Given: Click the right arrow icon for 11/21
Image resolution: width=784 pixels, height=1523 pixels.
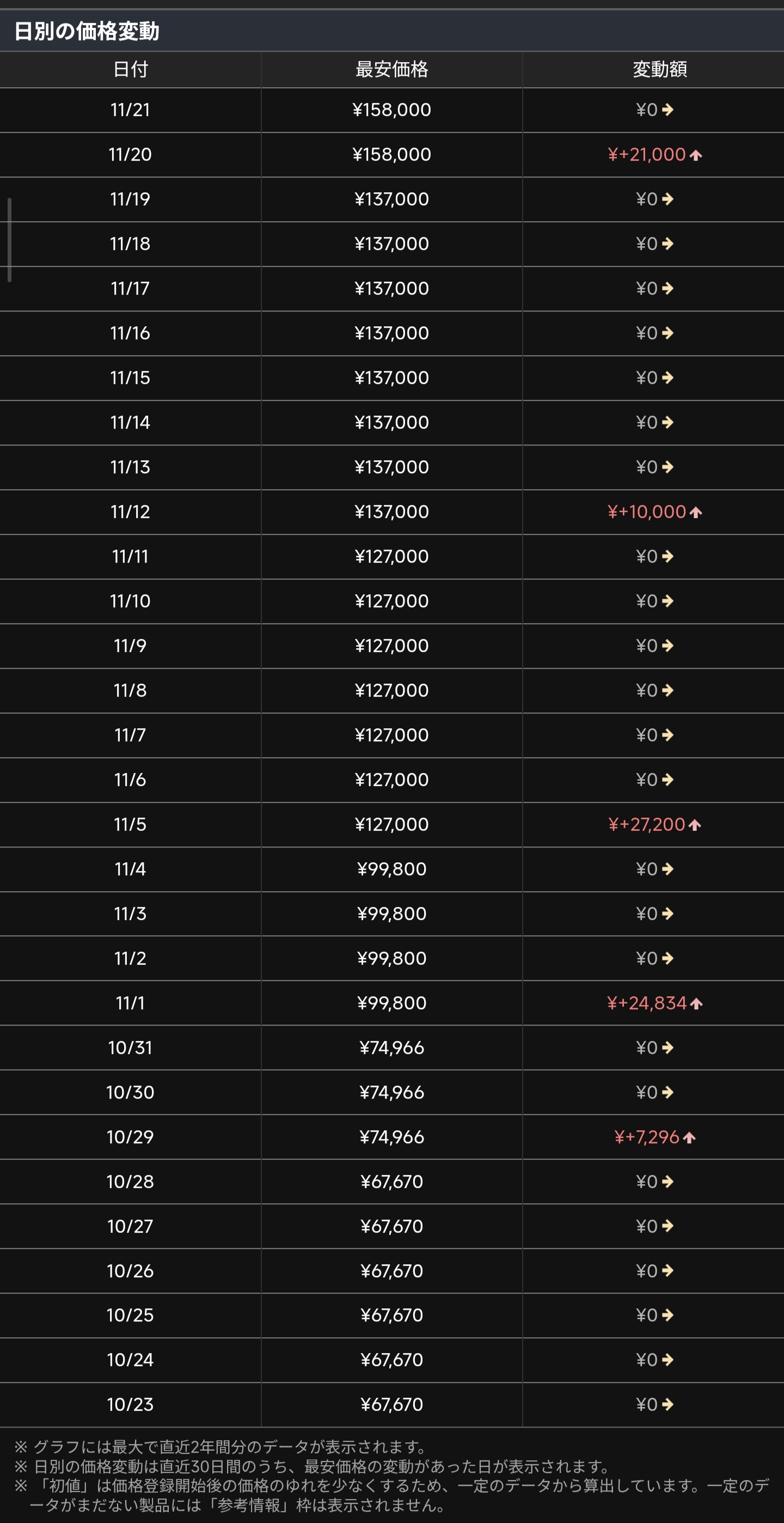Looking at the screenshot, I should tap(667, 110).
